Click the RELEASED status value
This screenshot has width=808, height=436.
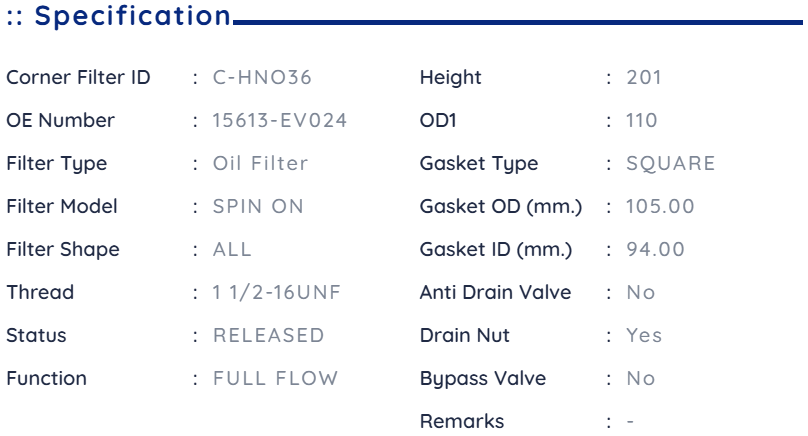pos(268,336)
